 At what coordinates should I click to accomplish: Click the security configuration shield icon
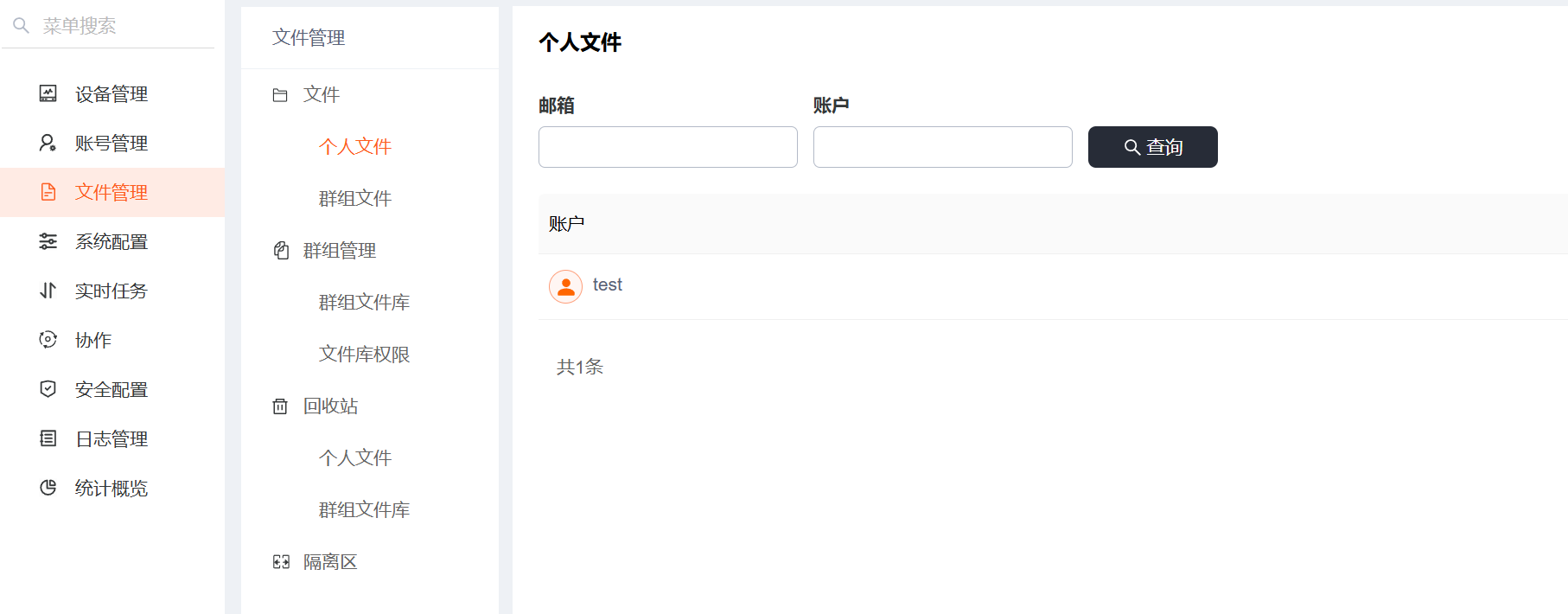[48, 389]
